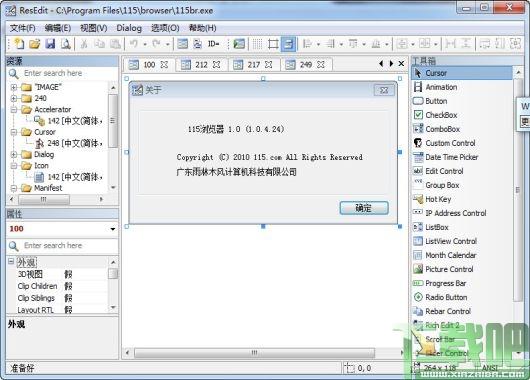The height and width of the screenshot is (380, 530).
Task: Click the resource search field
Action: [63, 73]
